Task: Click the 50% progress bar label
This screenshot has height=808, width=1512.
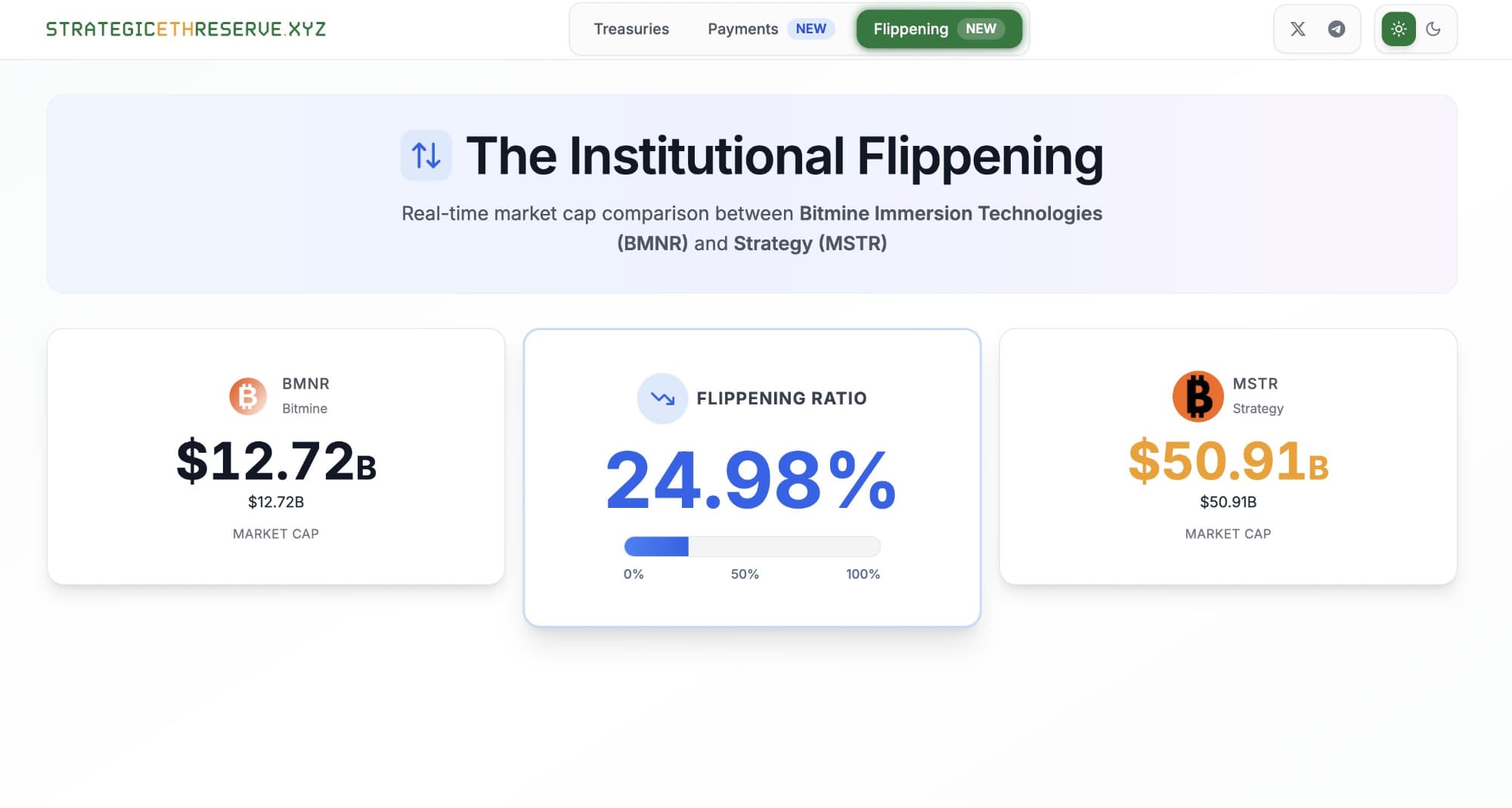Action: [x=745, y=574]
